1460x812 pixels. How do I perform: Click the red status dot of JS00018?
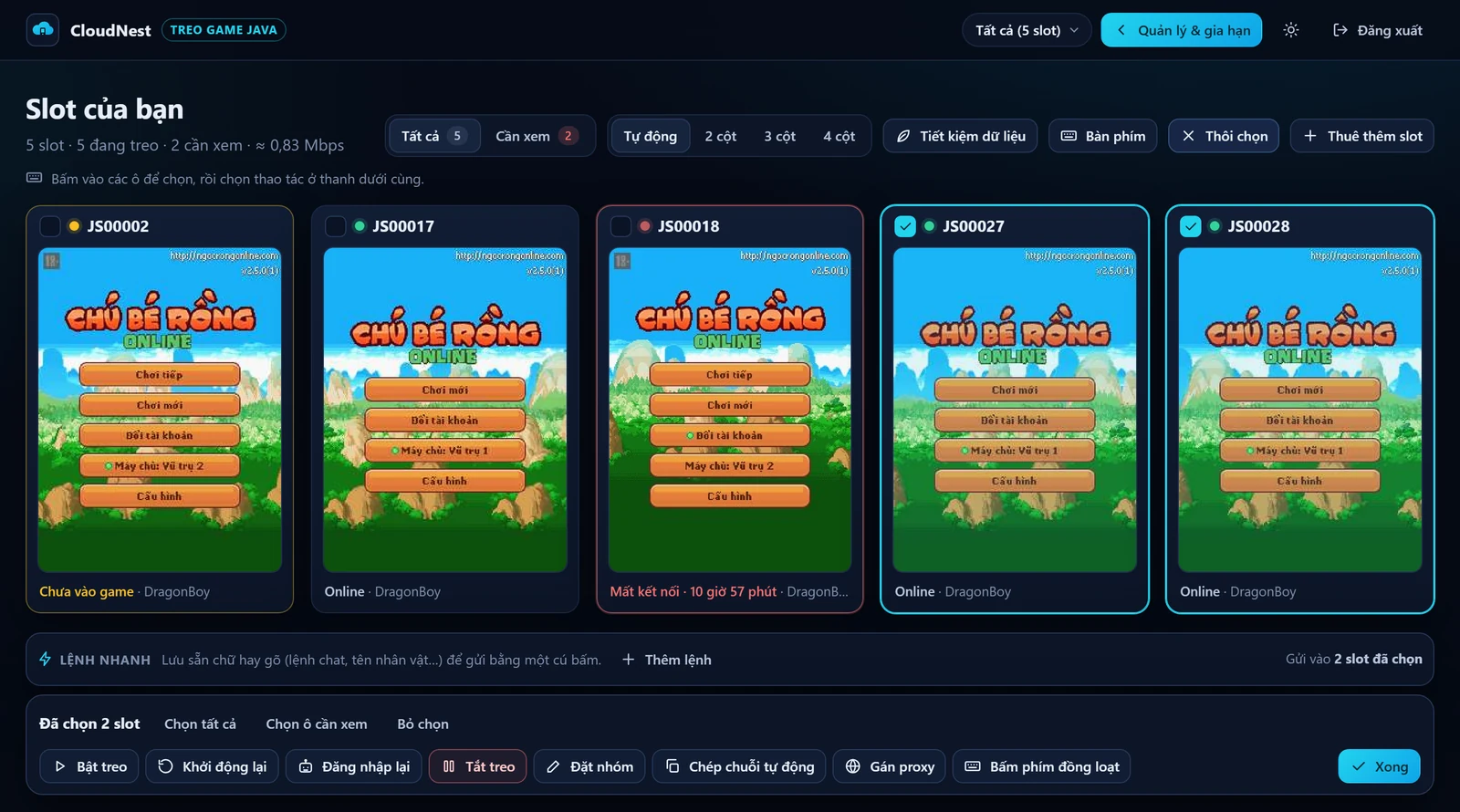[644, 226]
